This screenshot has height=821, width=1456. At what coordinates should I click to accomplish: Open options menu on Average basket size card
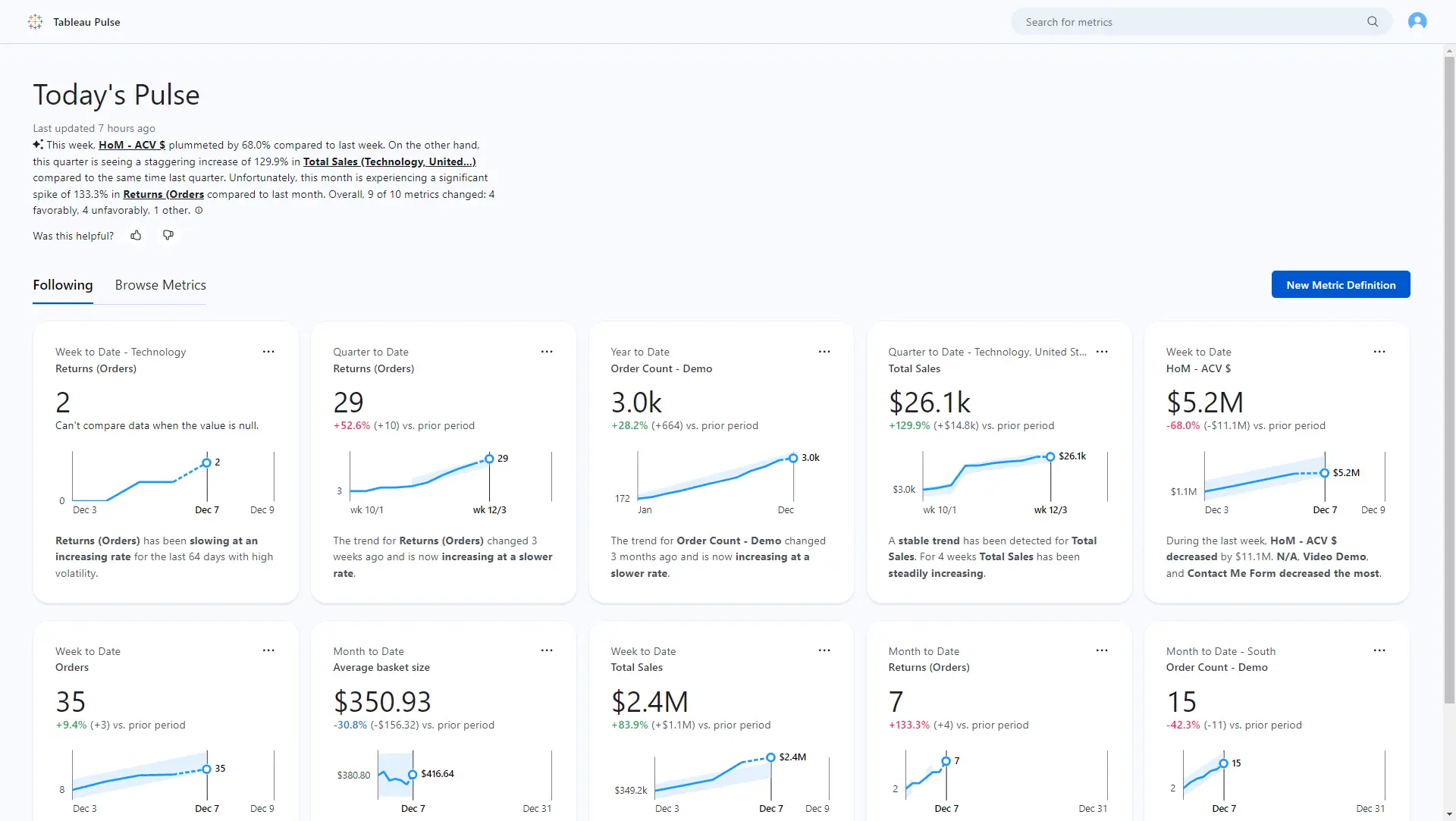[547, 650]
